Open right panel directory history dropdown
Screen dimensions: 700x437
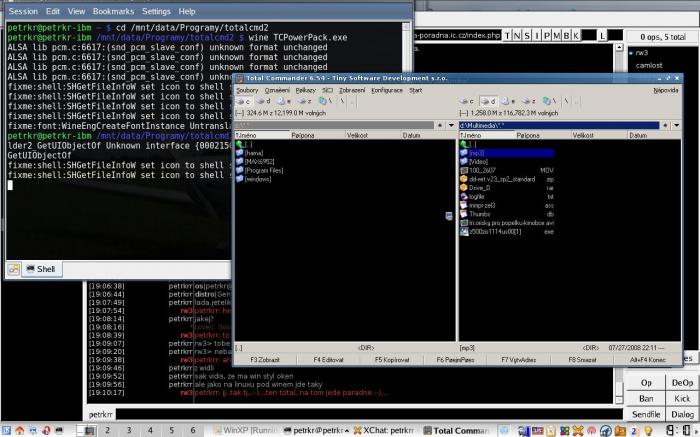[676, 125]
